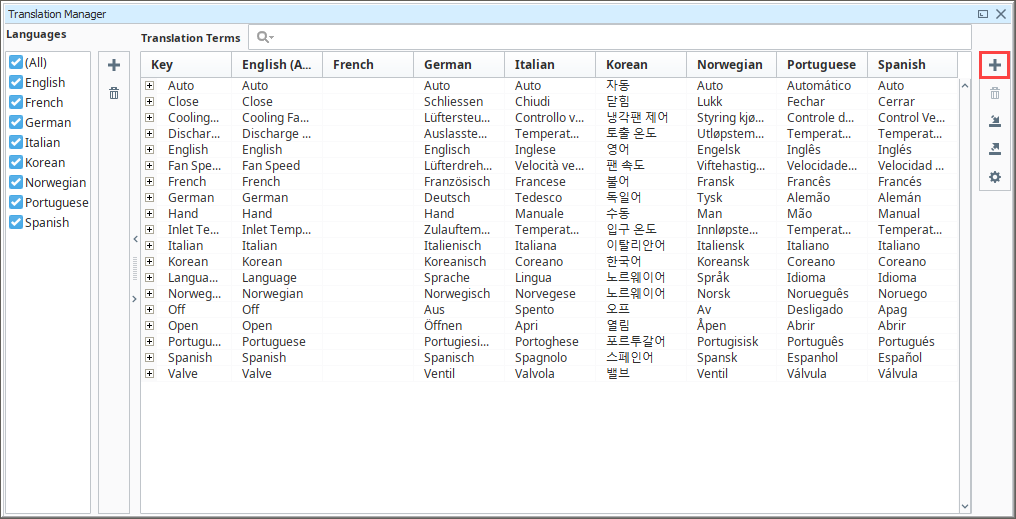The image size is (1016, 519).
Task: Expand the Close term row
Action: click(x=150, y=102)
